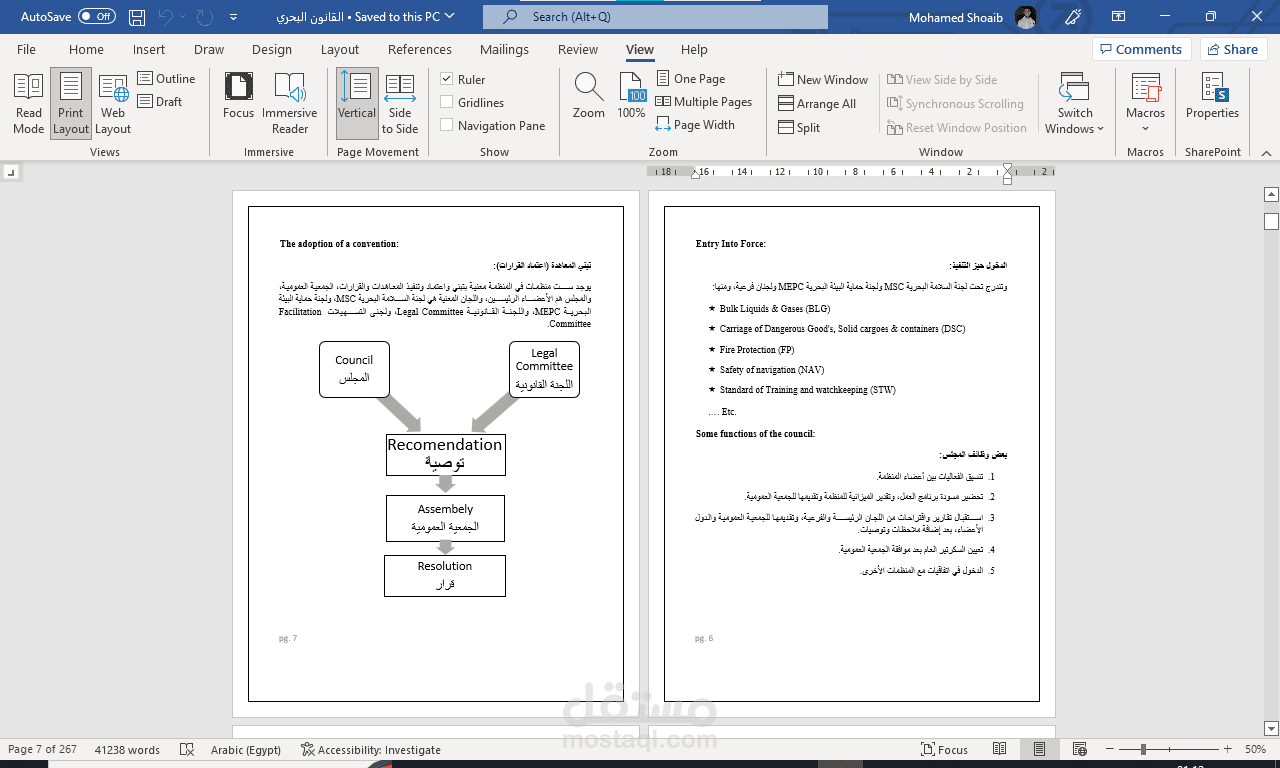1280x768 pixels.
Task: Click Mohamed Shoaib account name
Action: pos(954,17)
